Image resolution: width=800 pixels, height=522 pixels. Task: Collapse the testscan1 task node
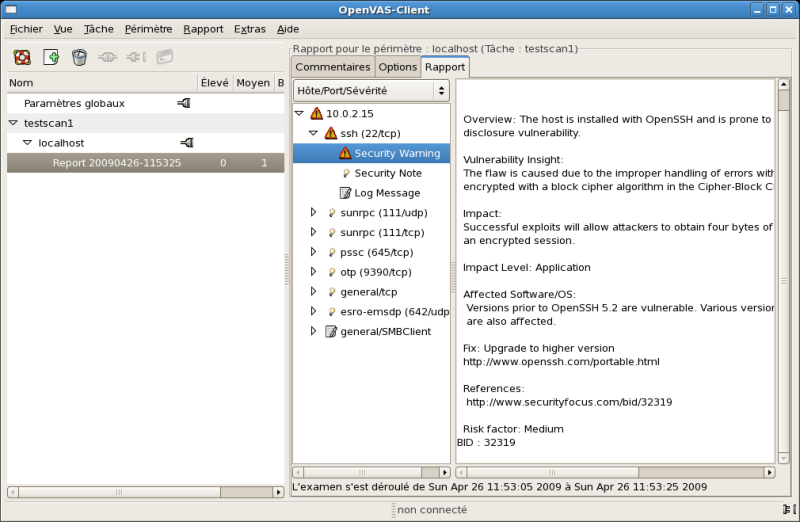[x=13, y=123]
